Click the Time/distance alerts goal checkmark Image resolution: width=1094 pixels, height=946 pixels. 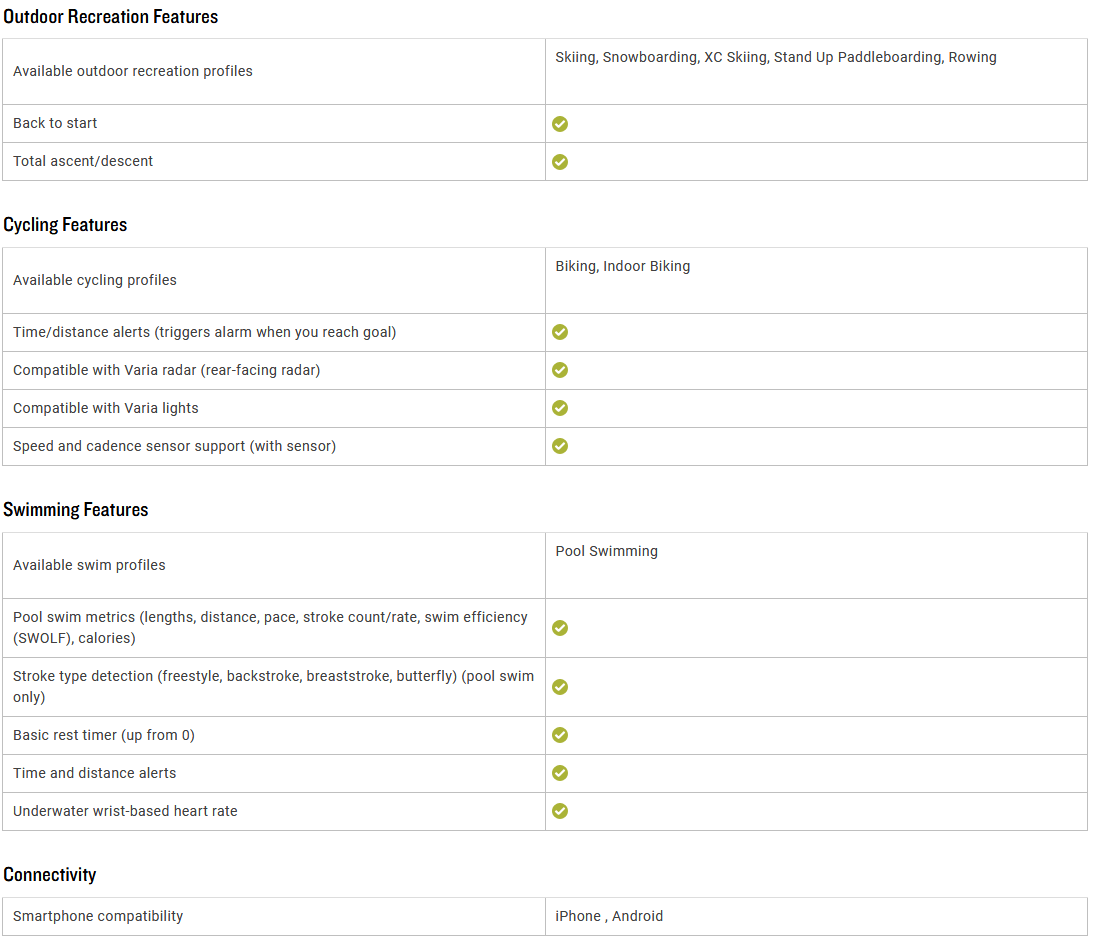(560, 332)
